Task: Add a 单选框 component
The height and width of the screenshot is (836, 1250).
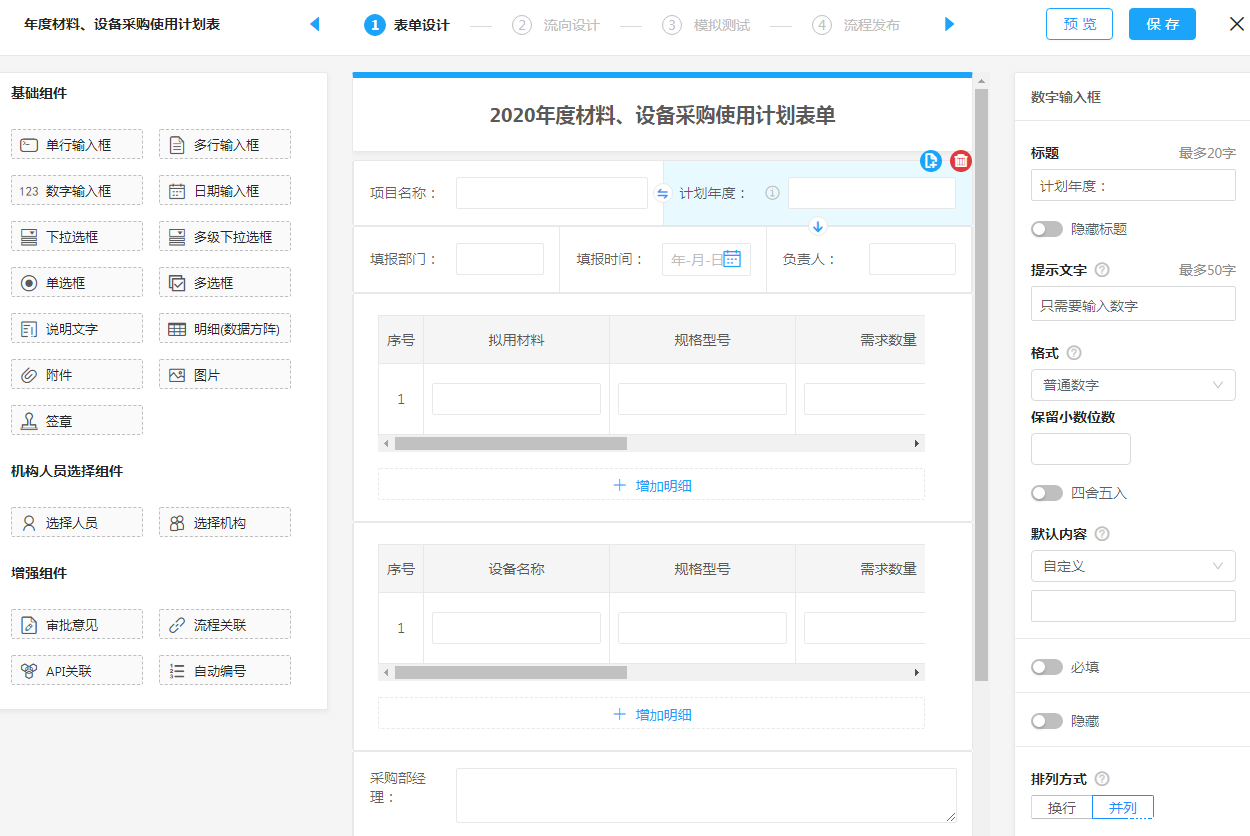Action: coord(77,282)
